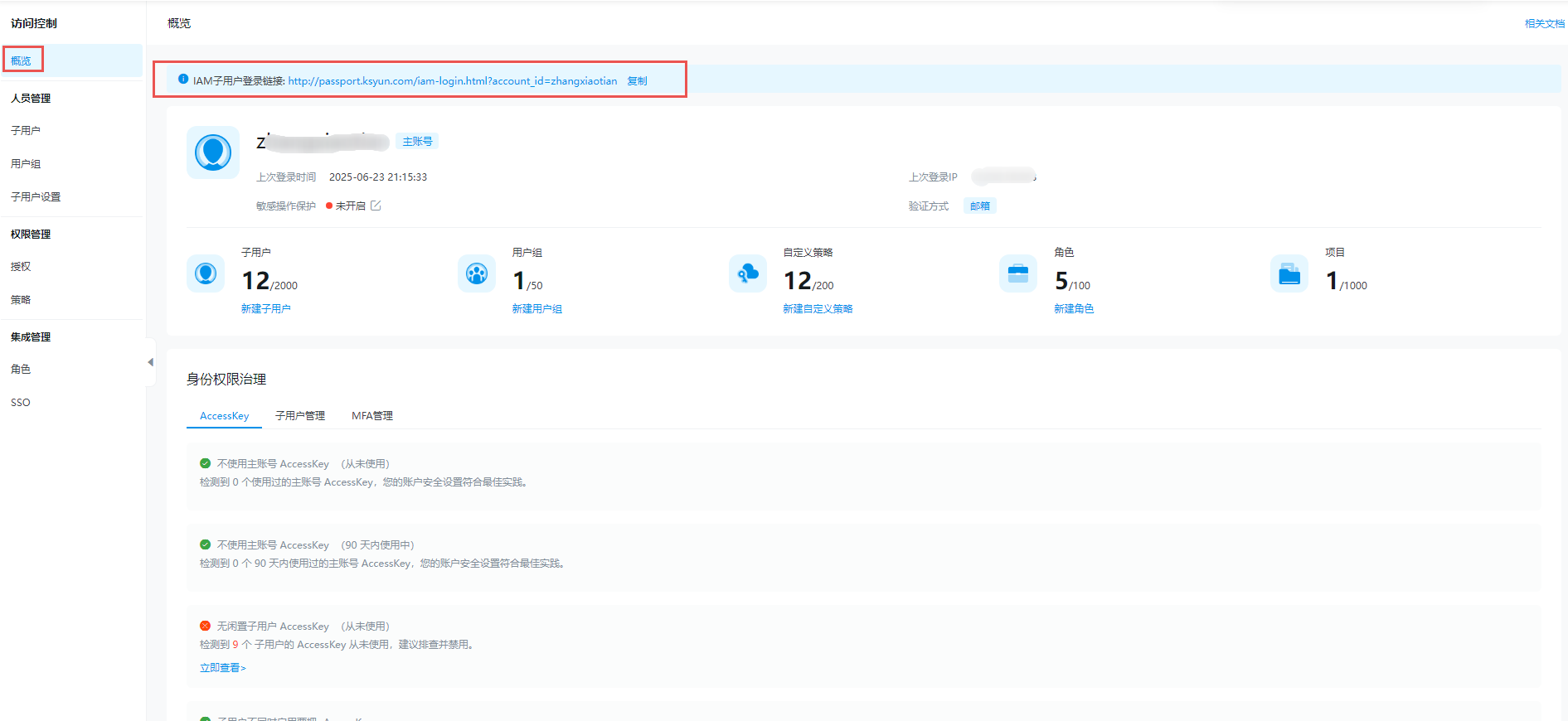This screenshot has height=721, width=1568.
Task: Click the custom policy (自定义策略) cloud icon
Action: pos(748,273)
